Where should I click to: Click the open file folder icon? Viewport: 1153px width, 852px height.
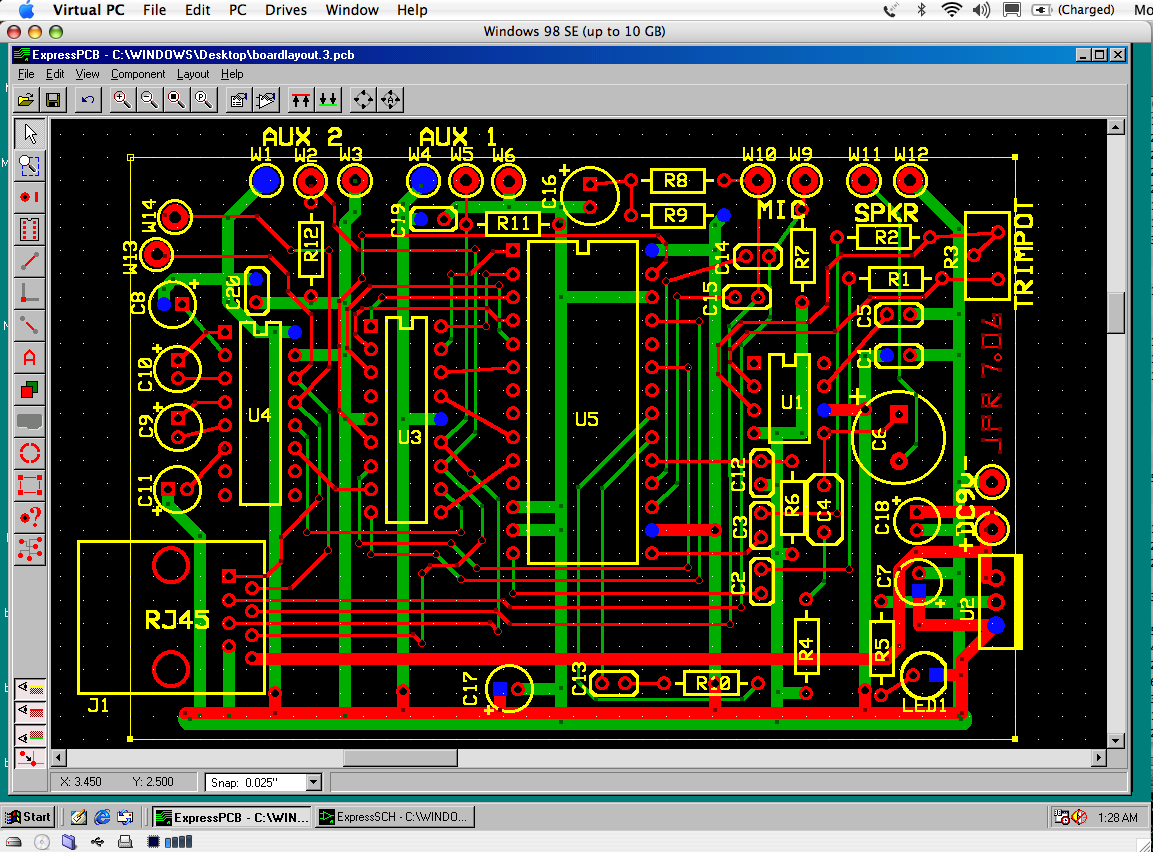coord(26,99)
